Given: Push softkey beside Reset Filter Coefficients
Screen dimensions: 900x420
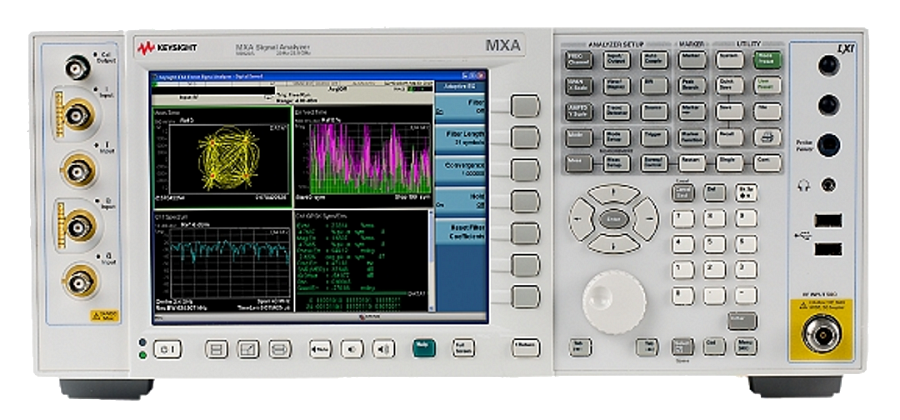Looking at the screenshot, I should pyautogui.click(x=525, y=234).
